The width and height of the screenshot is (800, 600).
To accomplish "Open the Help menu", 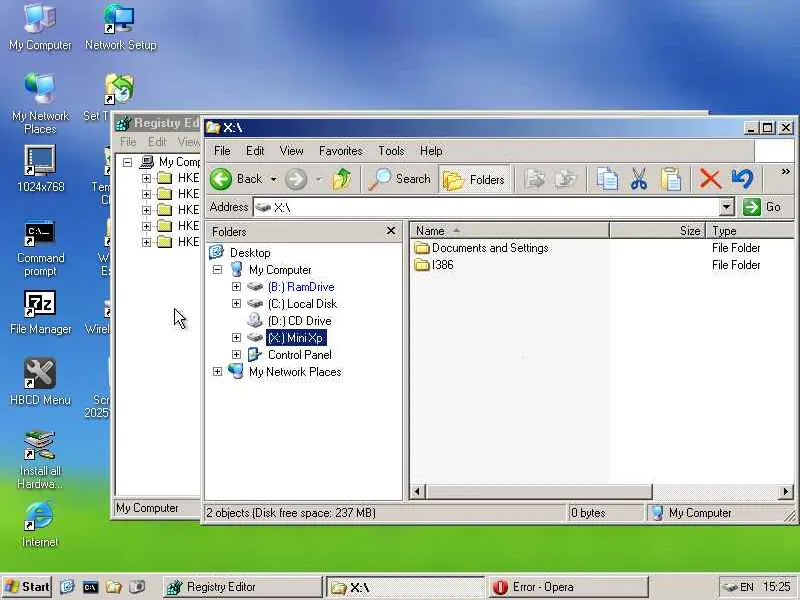I will click(431, 151).
